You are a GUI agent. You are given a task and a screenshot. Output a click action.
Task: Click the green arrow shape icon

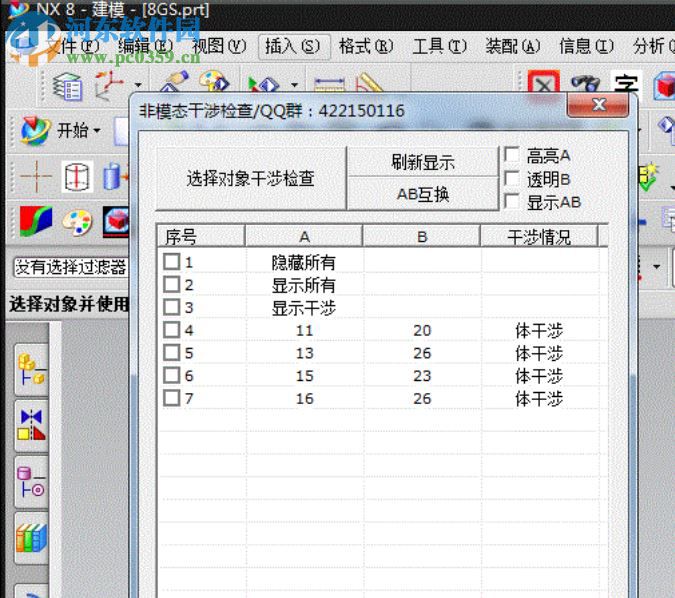click(x=264, y=84)
